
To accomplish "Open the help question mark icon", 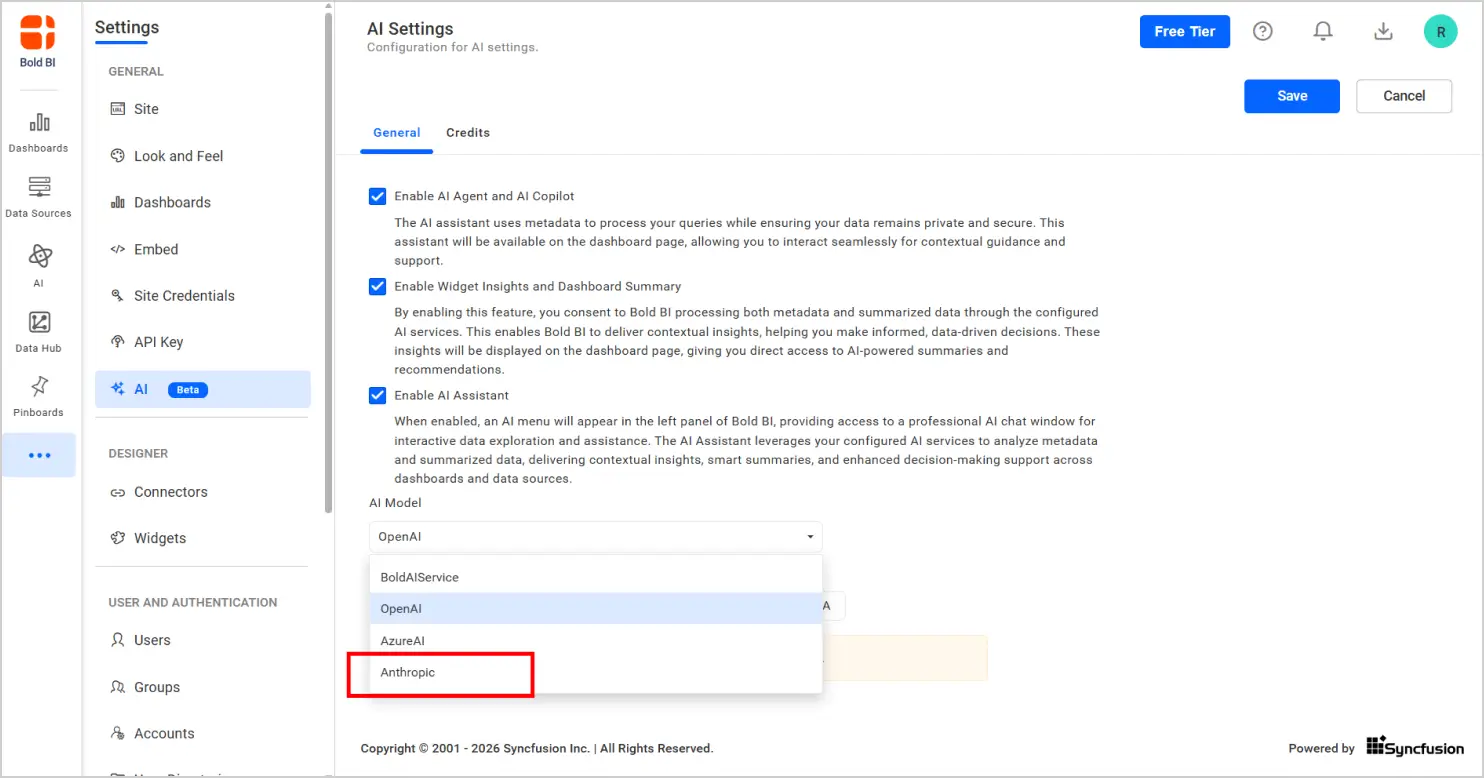I will tap(1263, 31).
